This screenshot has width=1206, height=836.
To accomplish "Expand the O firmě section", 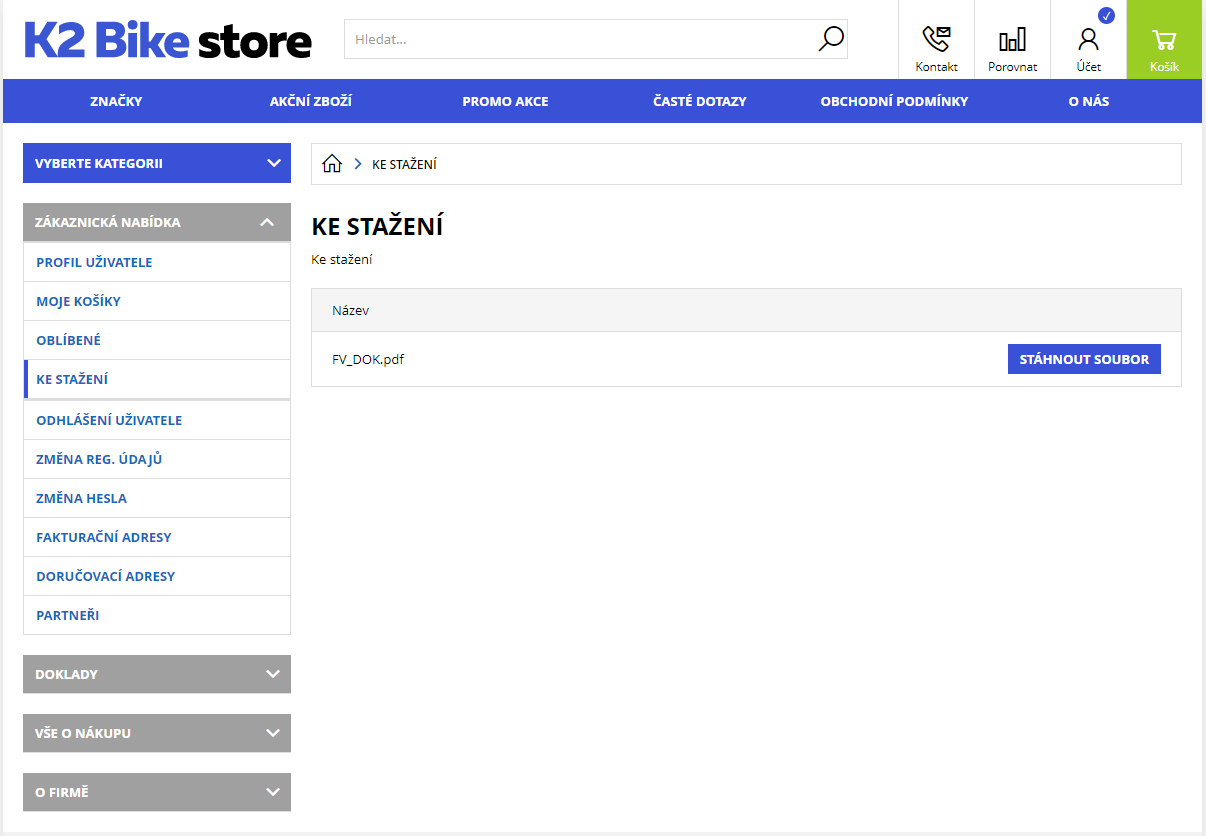I will (x=157, y=792).
